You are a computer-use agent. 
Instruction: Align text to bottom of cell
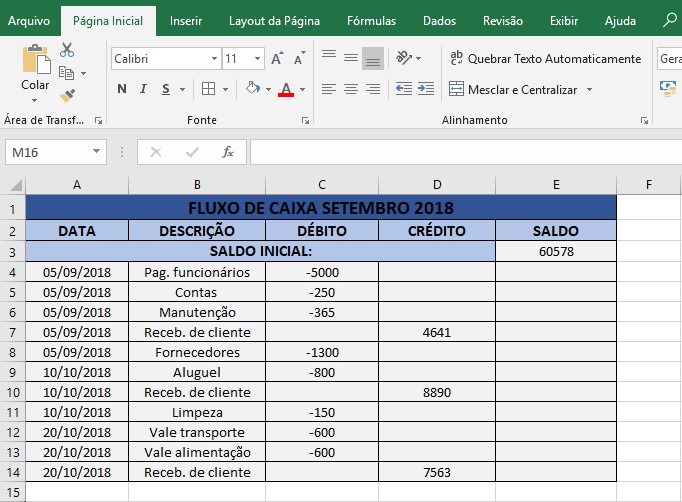[373, 58]
